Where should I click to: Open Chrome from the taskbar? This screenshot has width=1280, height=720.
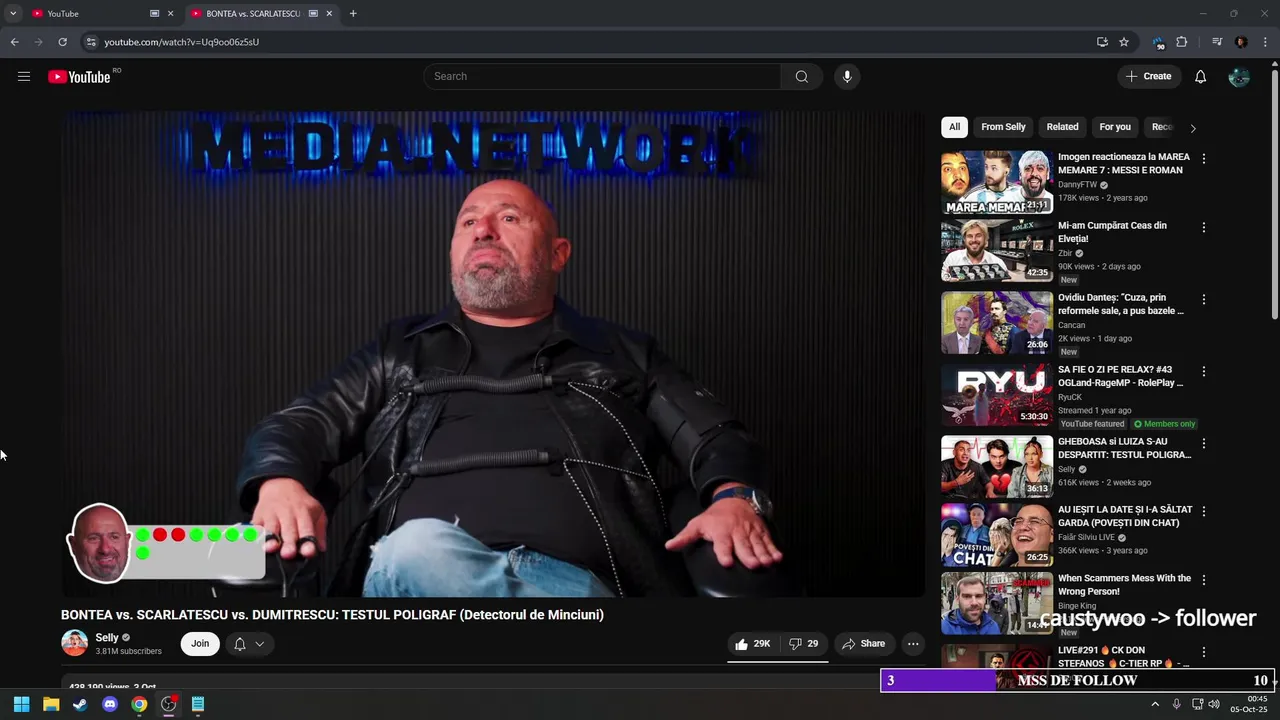[139, 704]
